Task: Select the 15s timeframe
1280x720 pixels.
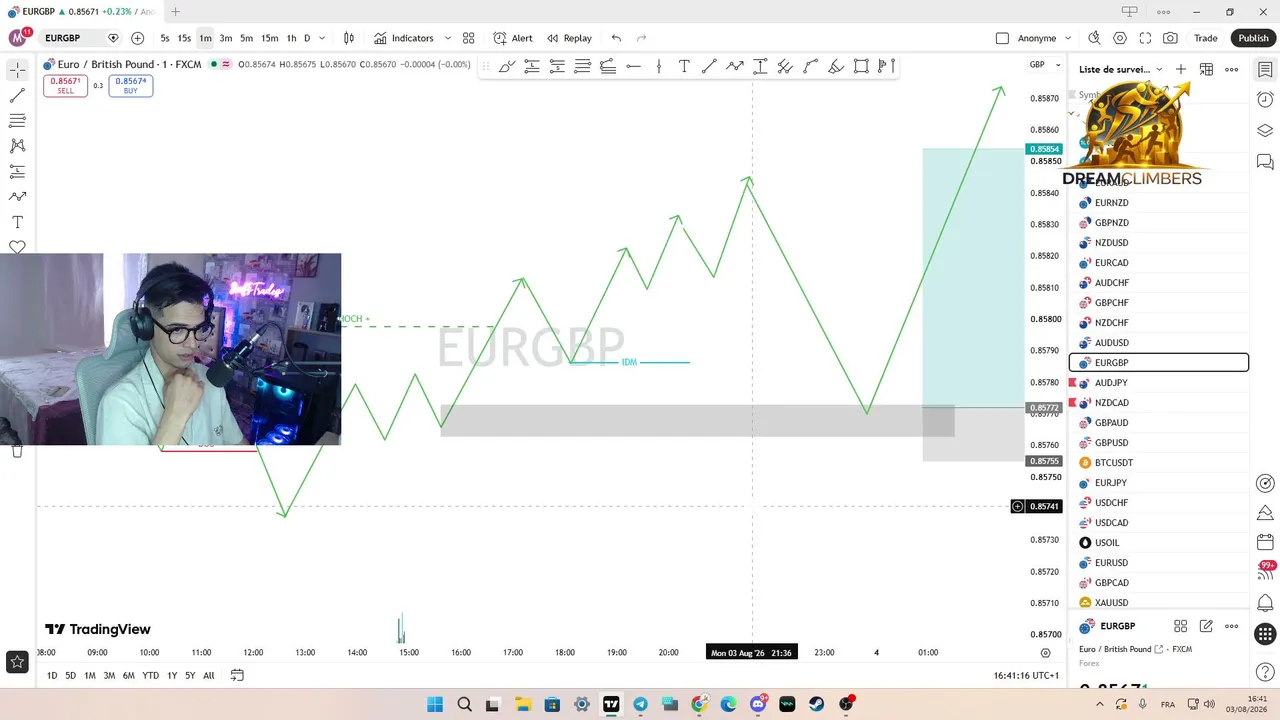Action: [x=184, y=38]
